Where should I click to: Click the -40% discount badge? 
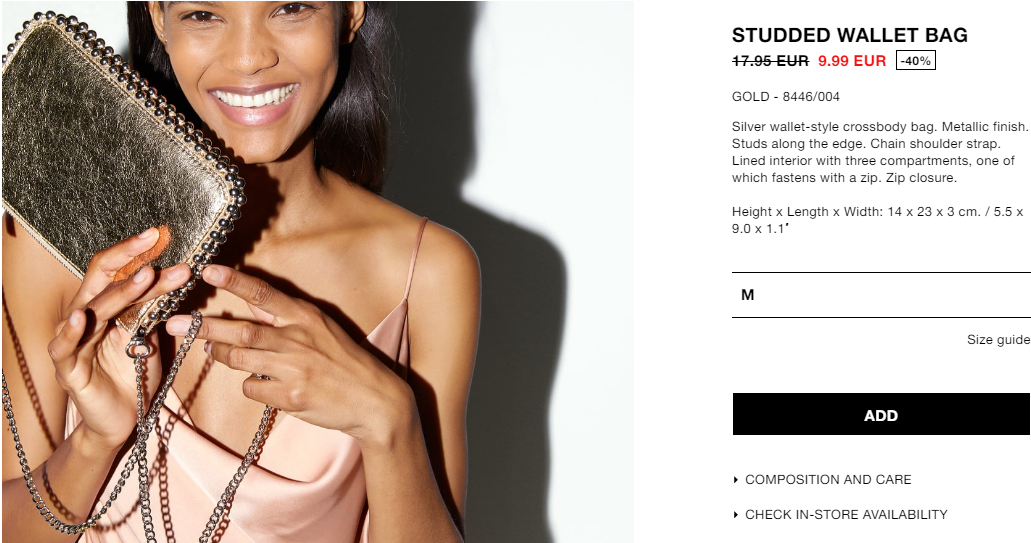[x=915, y=61]
